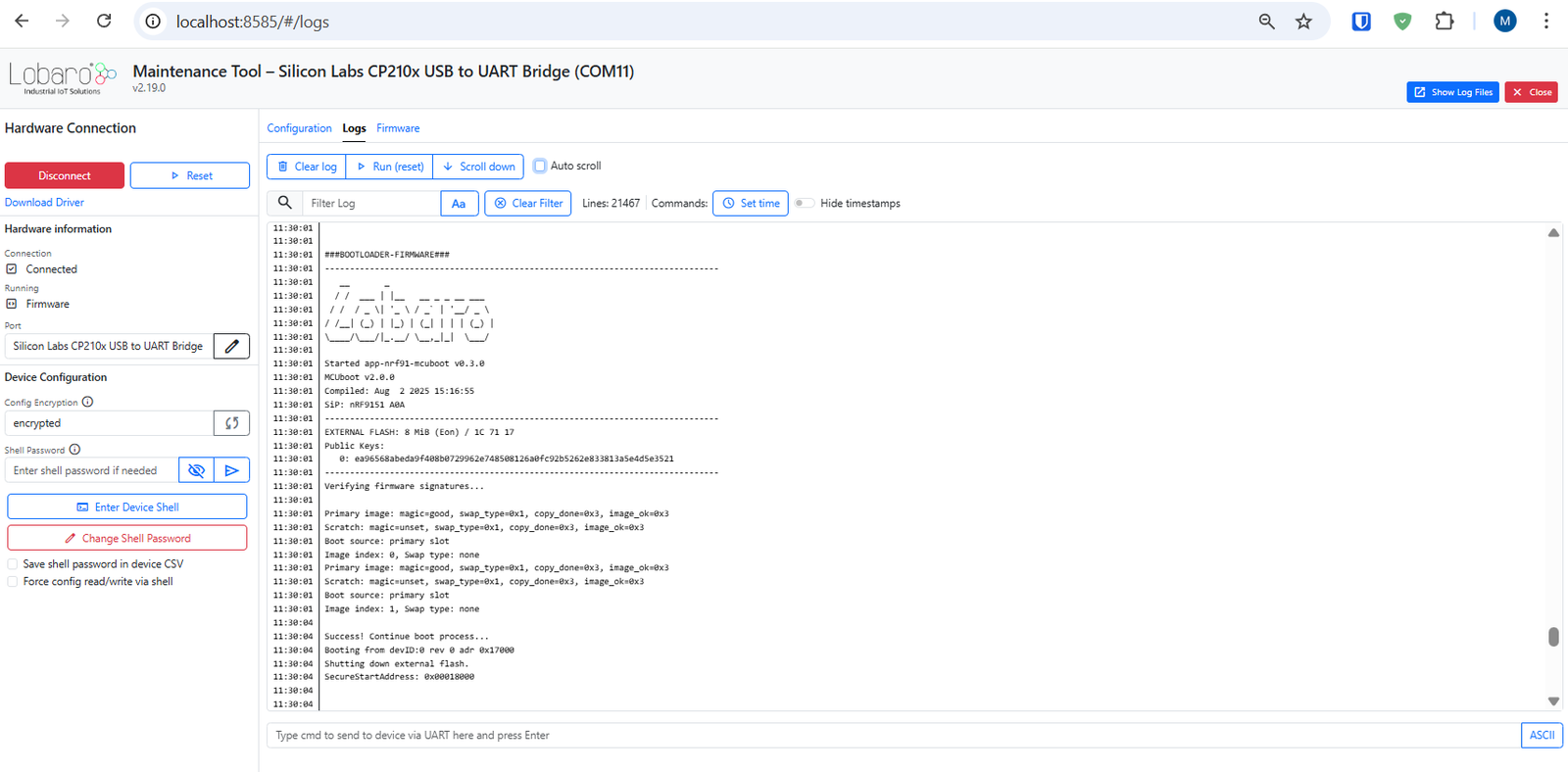Click the Set time command button

tap(751, 203)
